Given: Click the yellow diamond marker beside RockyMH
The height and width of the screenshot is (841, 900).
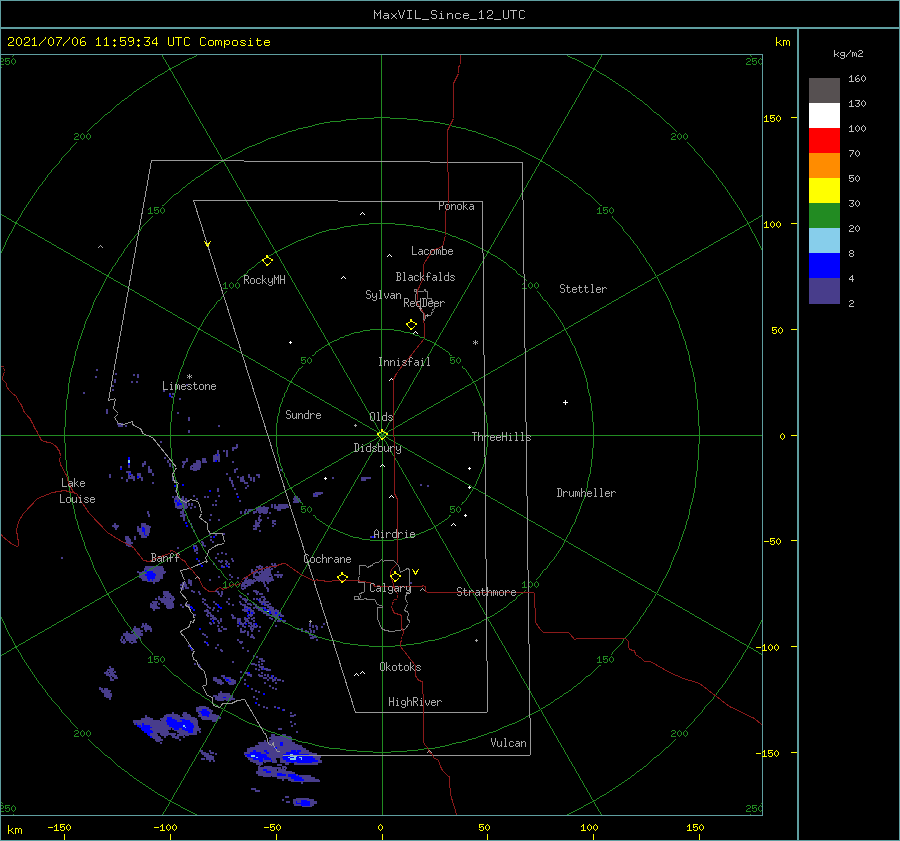Looking at the screenshot, I should tap(267, 261).
